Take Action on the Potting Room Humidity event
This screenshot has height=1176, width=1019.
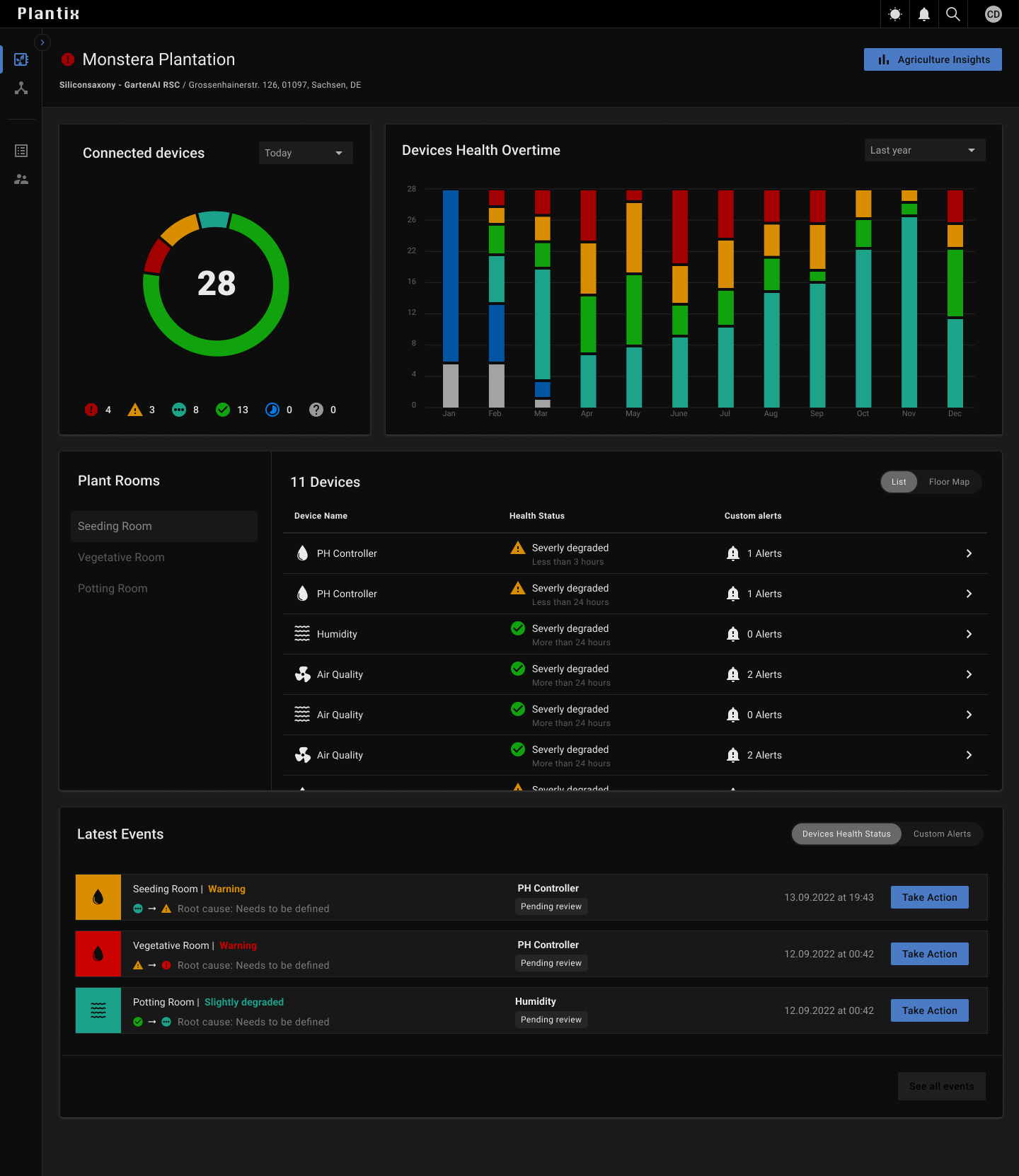(930, 1010)
